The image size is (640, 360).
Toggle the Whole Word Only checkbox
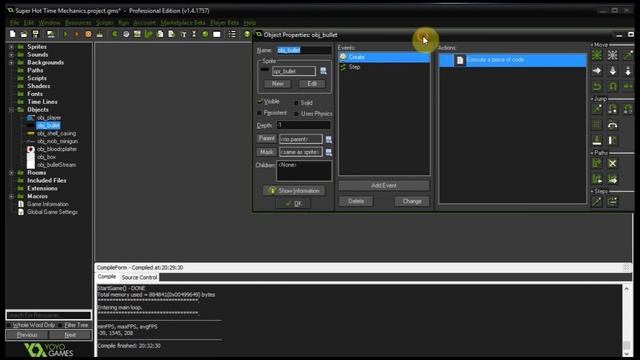coord(9,325)
